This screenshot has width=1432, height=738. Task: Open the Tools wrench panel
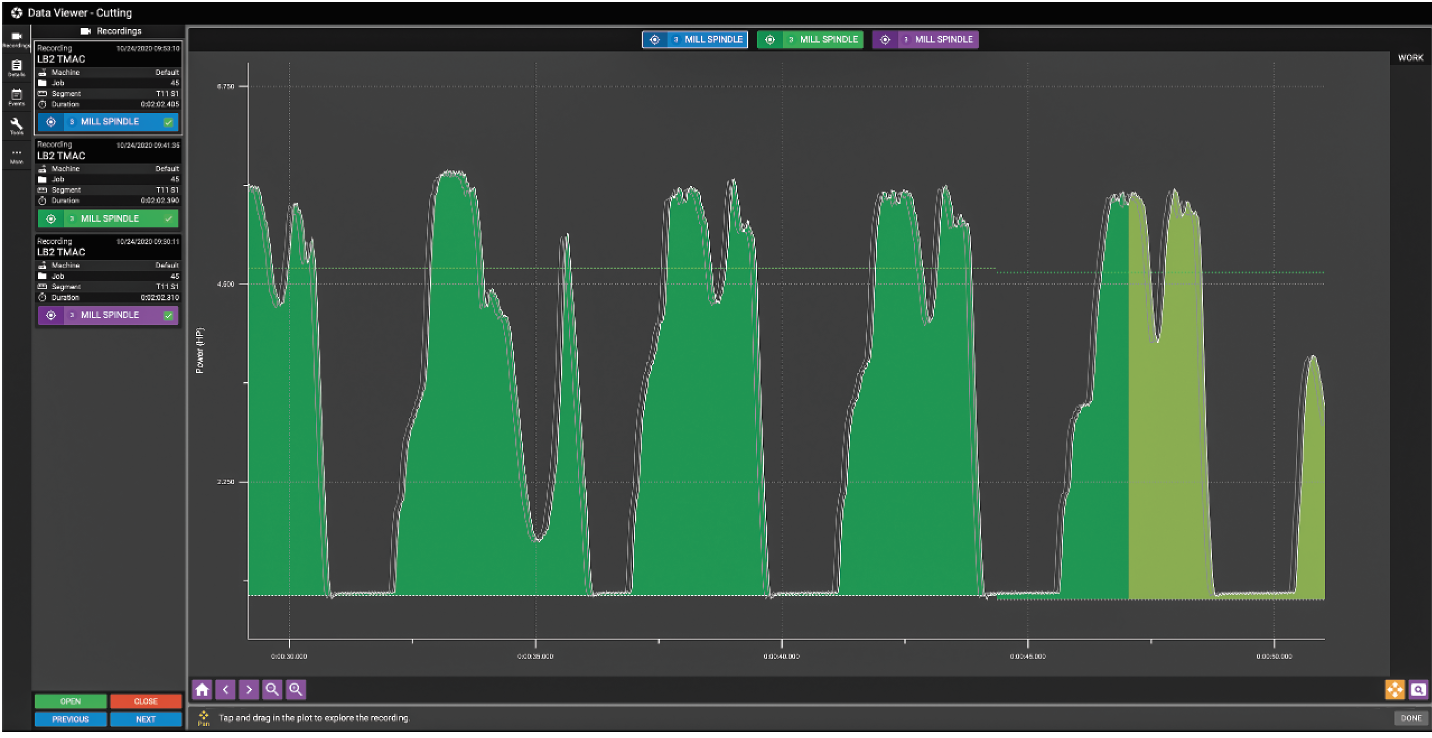16,126
